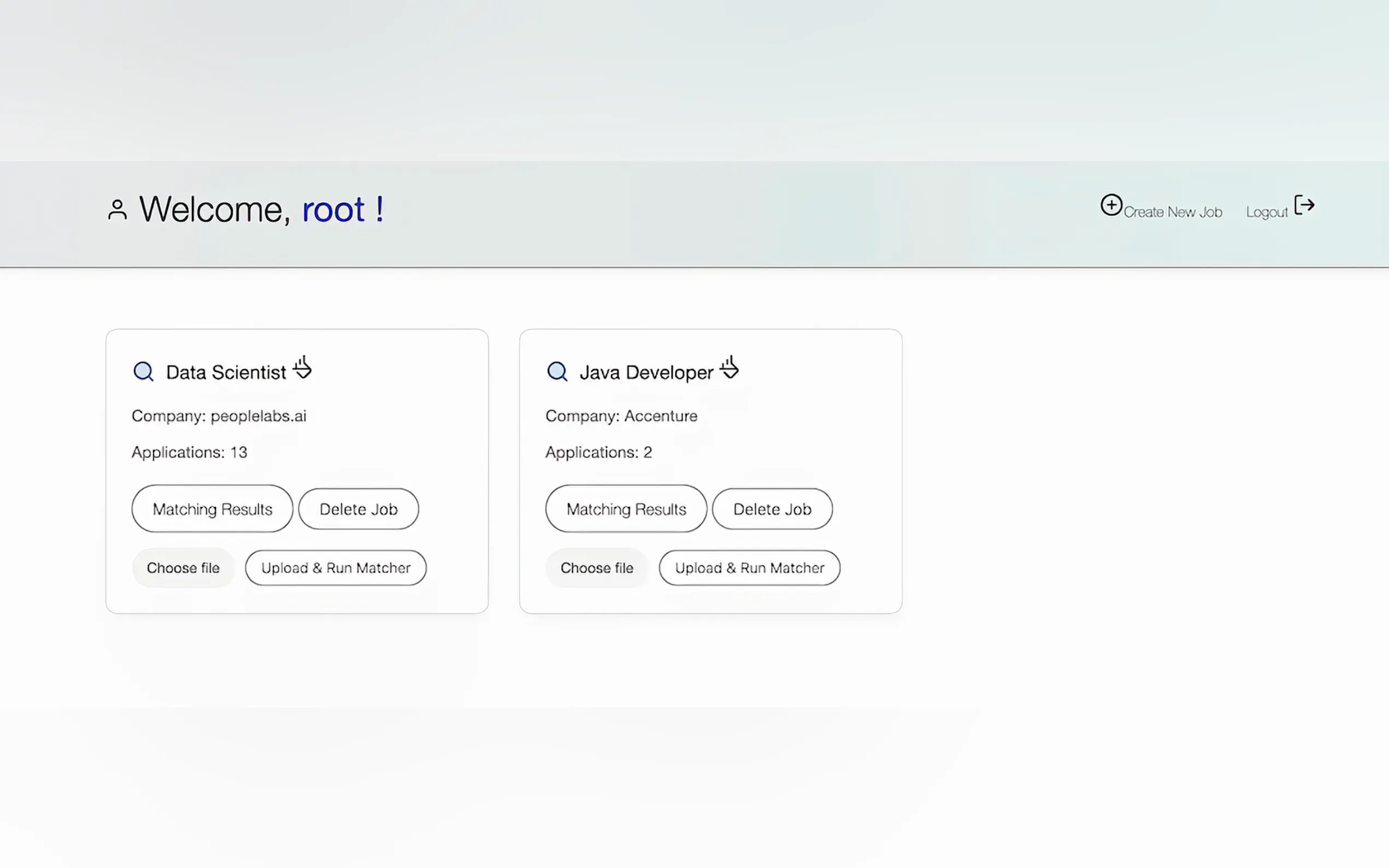Open Matching Results for Data Scientist
Viewport: 1389px width, 868px height.
(213, 509)
